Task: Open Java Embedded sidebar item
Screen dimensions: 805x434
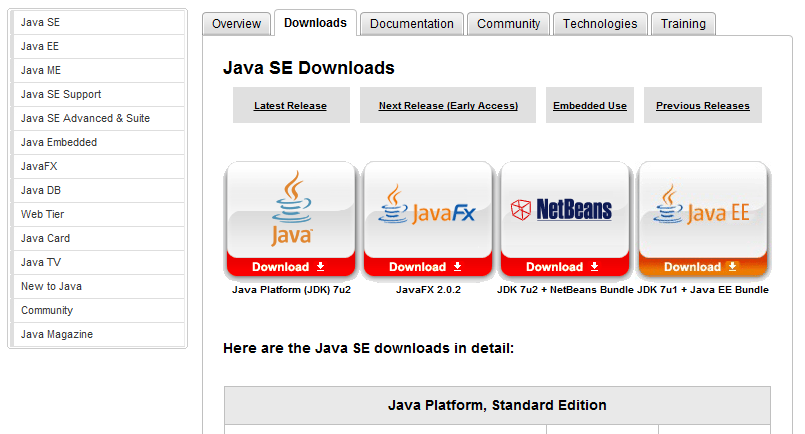Action: click(99, 143)
